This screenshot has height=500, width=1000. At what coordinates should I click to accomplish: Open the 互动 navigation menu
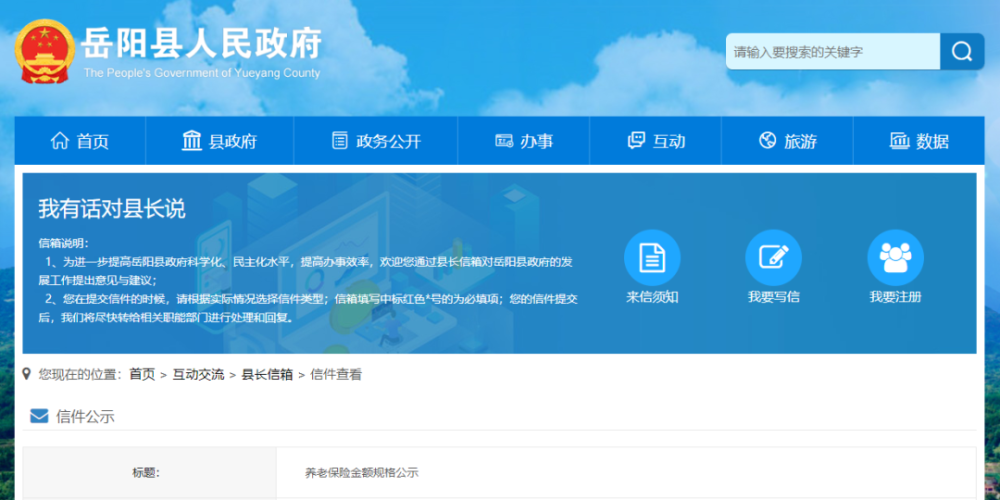(656, 141)
